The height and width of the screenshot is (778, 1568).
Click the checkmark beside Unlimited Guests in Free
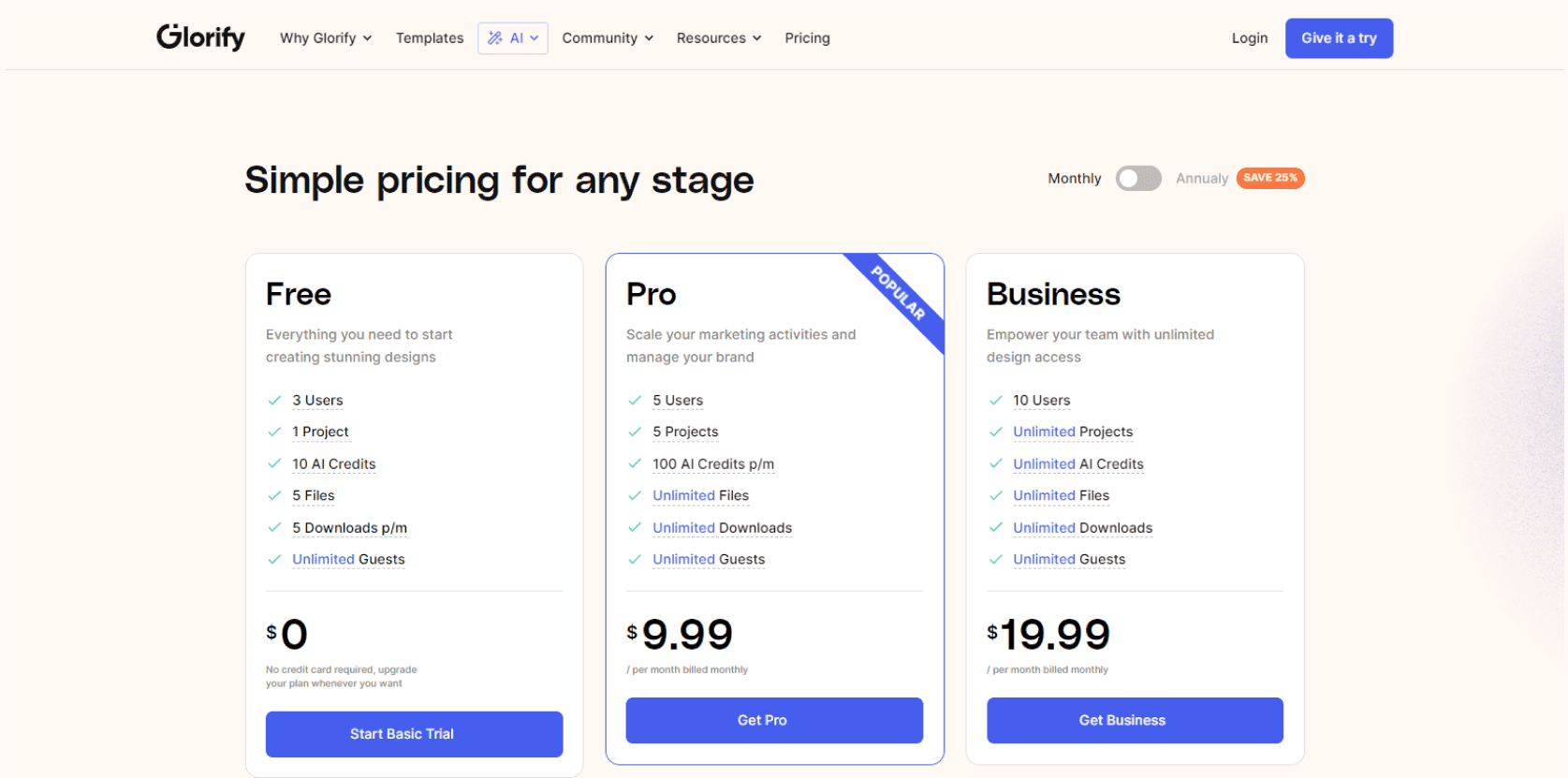(274, 559)
